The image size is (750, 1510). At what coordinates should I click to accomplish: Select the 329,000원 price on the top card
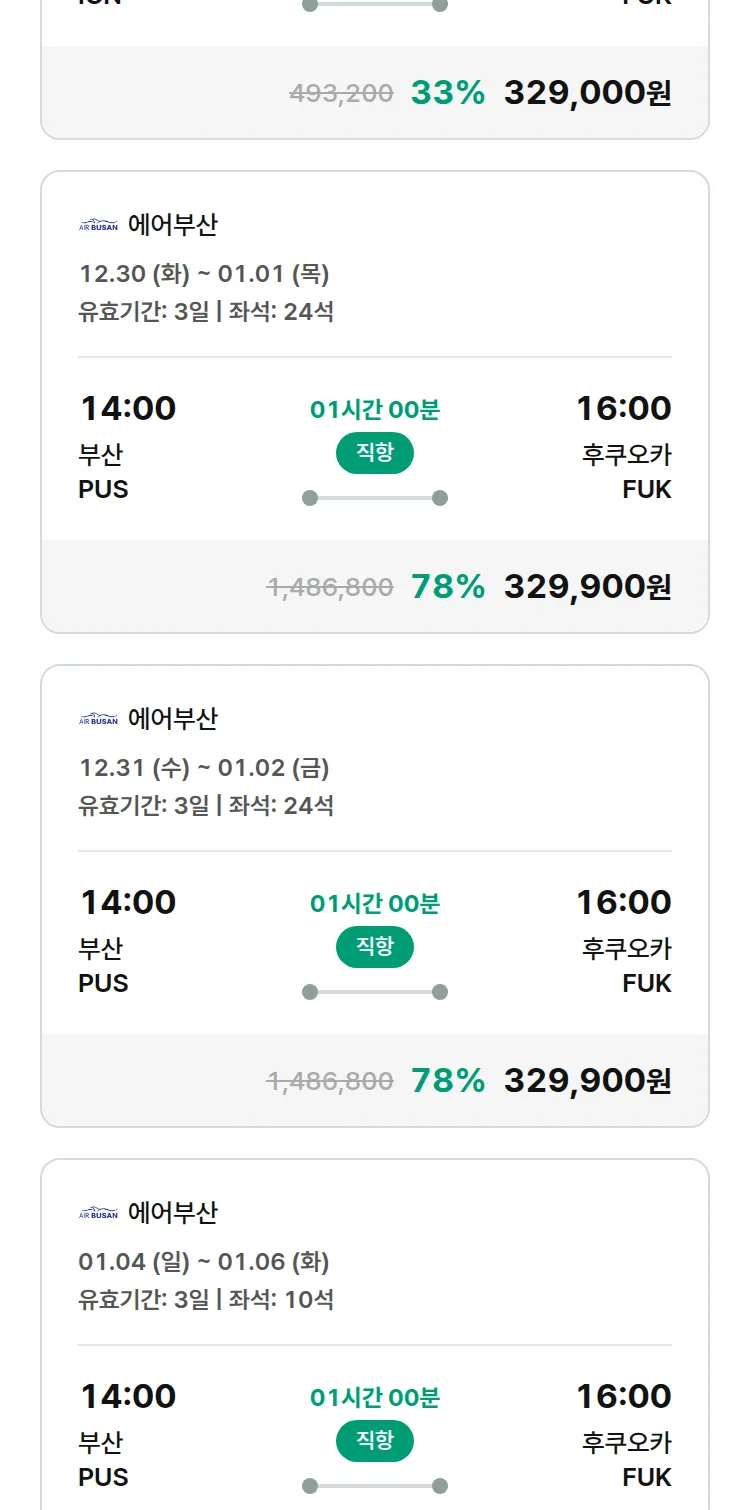587,93
